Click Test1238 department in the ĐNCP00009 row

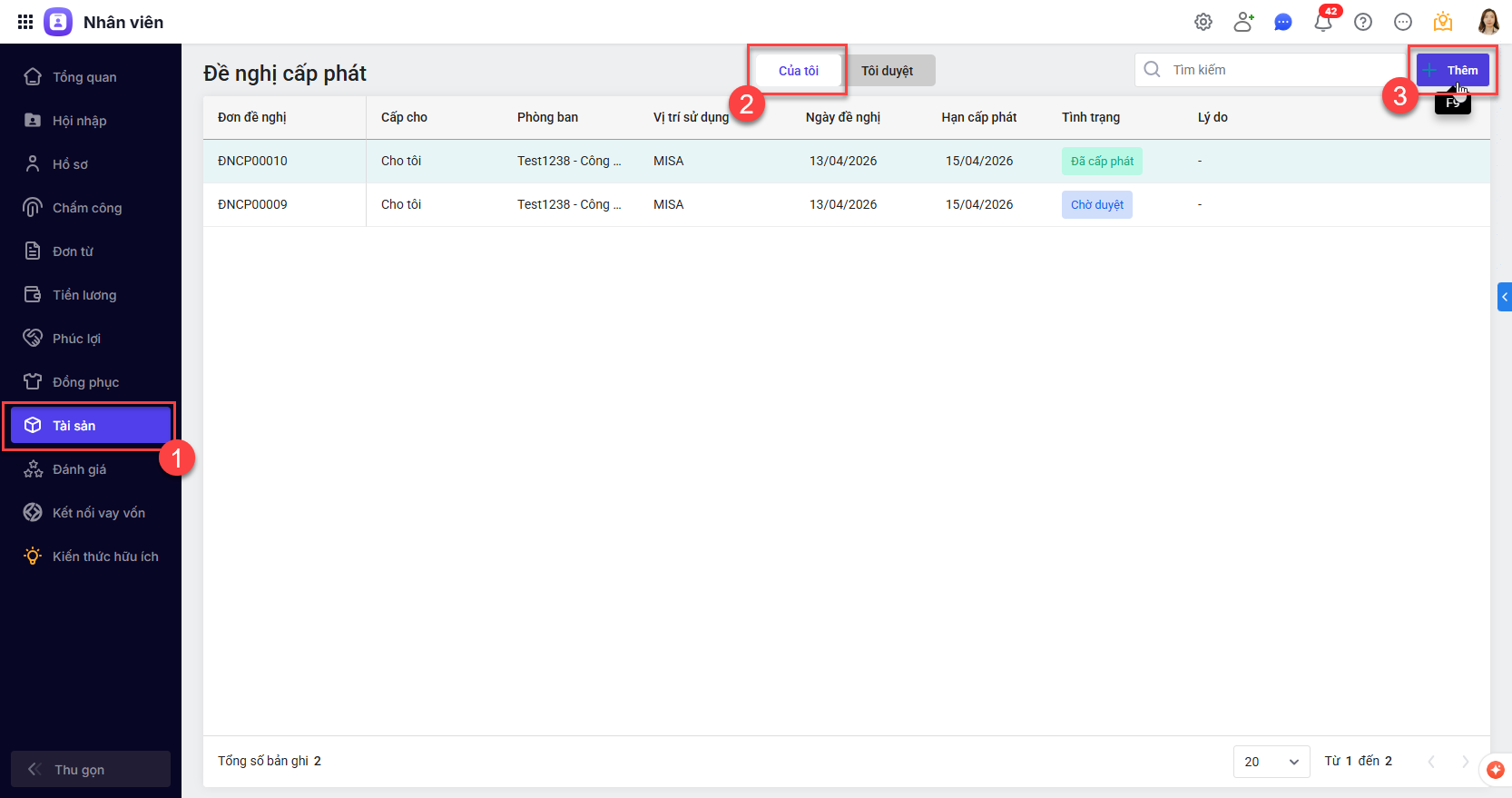pyautogui.click(x=569, y=204)
